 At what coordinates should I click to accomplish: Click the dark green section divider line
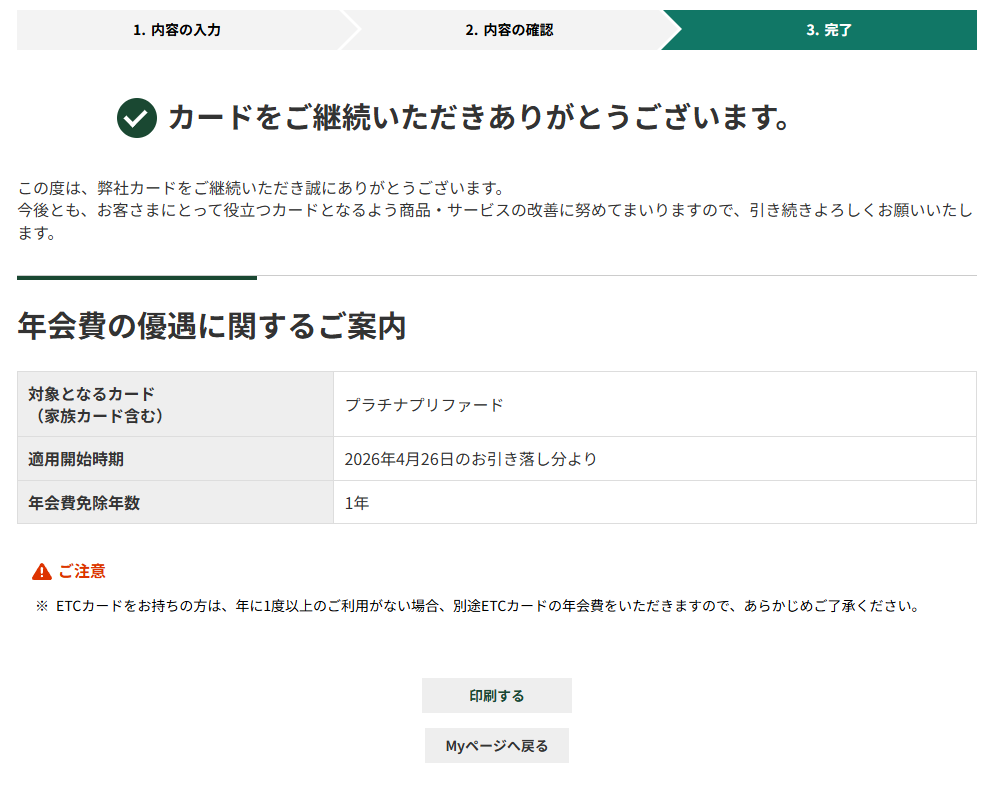(137, 277)
